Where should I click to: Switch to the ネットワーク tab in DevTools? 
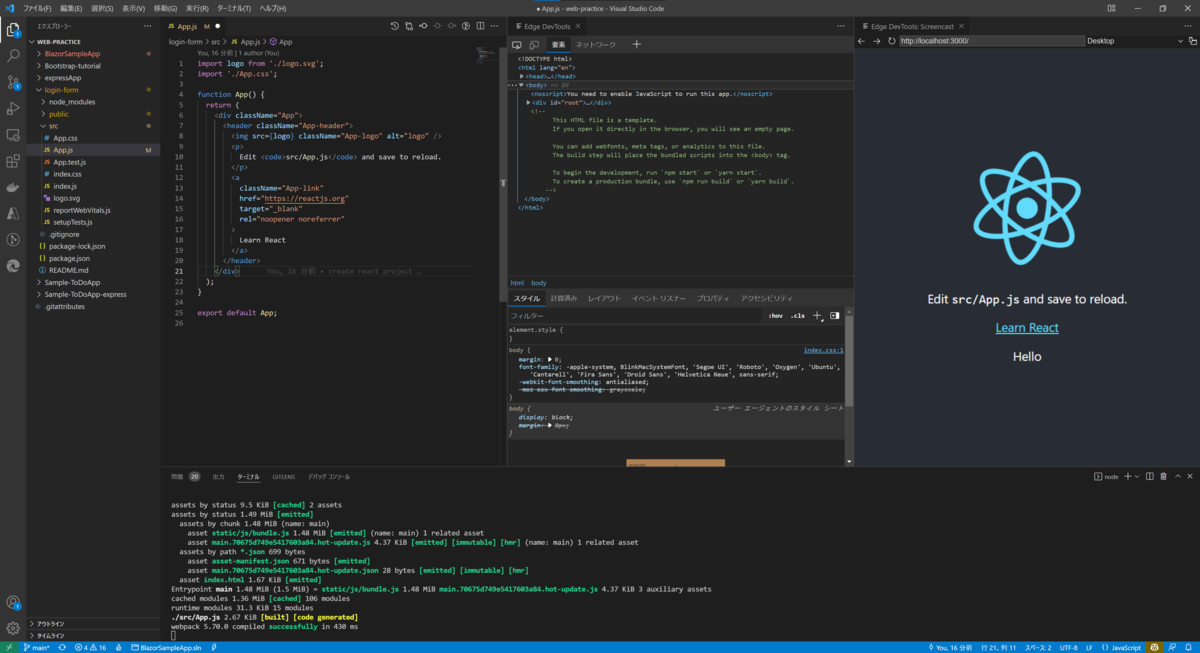(x=596, y=45)
